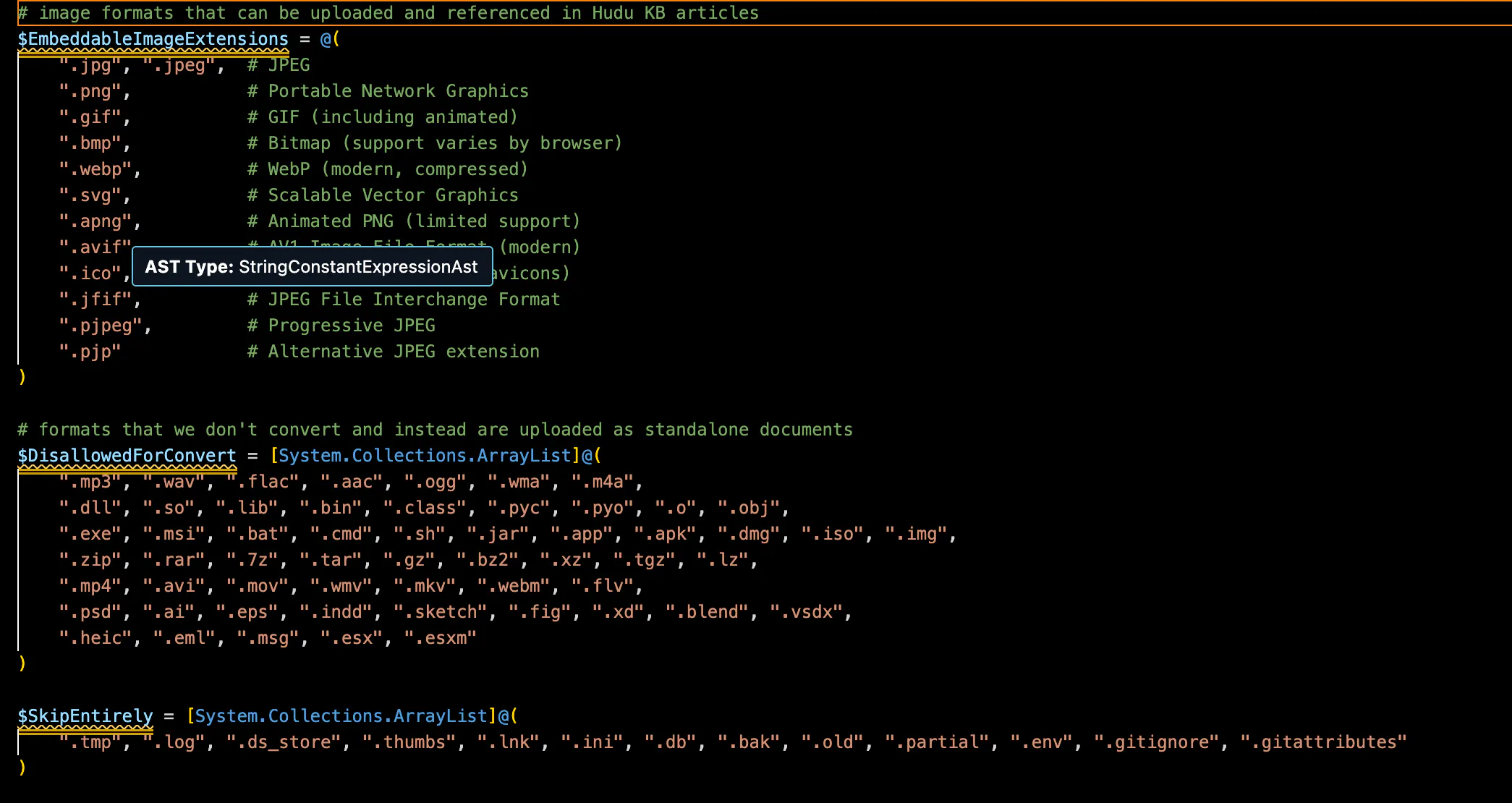
Task: Click the ".sketch" string literal
Action: 441,612
